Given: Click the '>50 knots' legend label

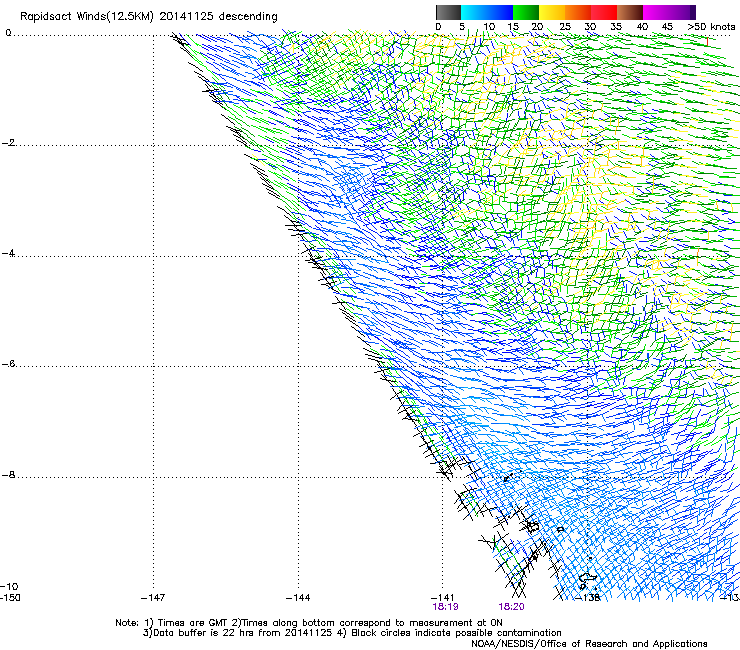Looking at the screenshot, I should [x=711, y=27].
